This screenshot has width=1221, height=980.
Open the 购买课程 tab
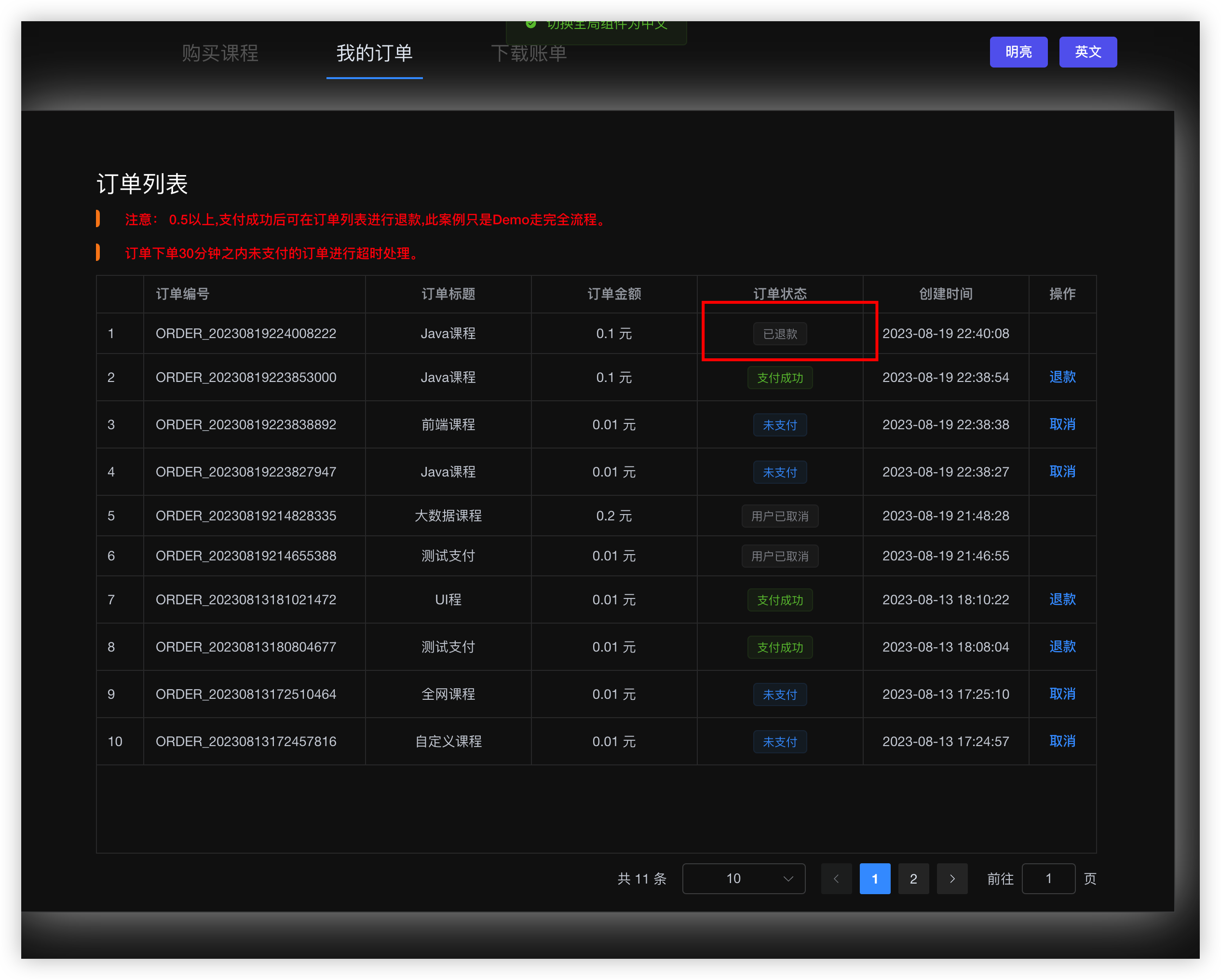(220, 53)
